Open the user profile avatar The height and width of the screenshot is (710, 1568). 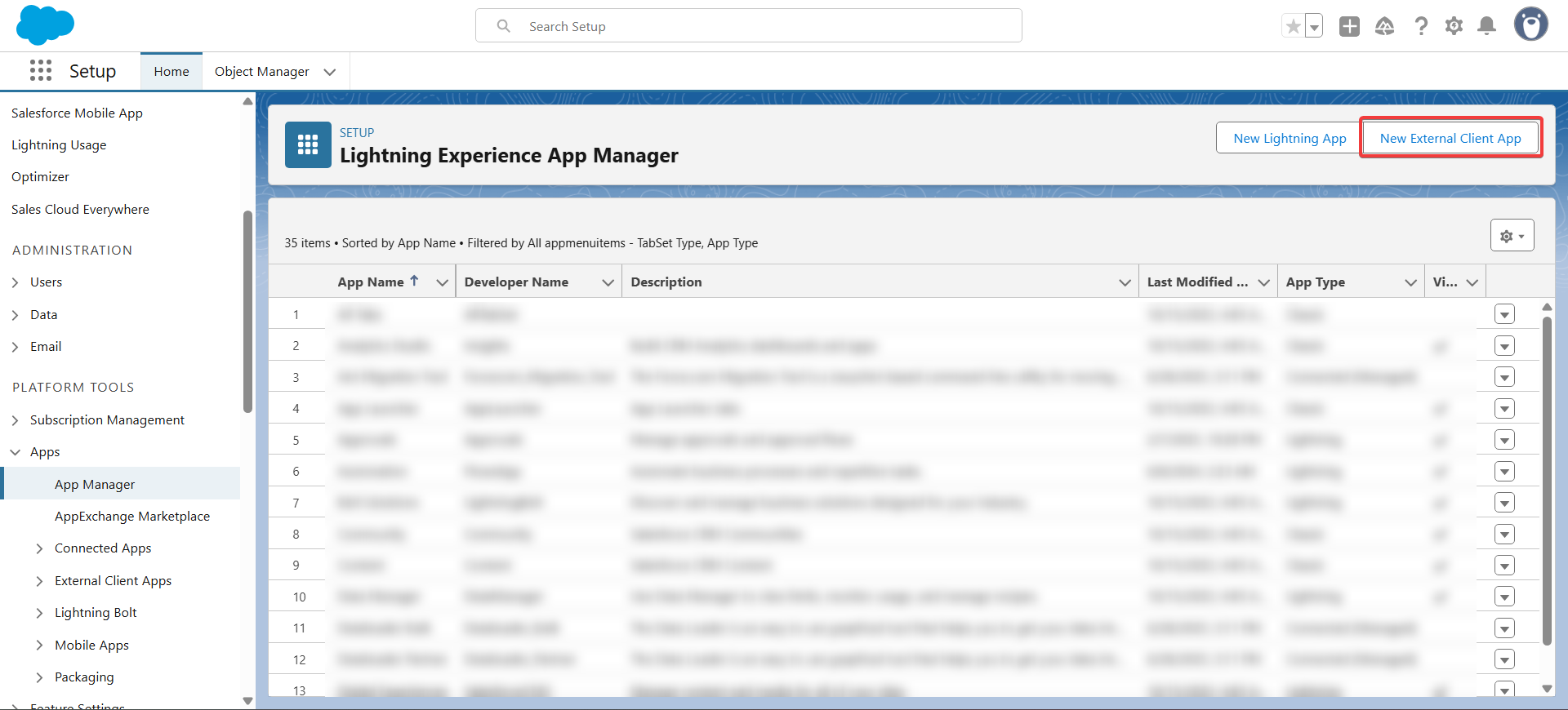coord(1531,24)
